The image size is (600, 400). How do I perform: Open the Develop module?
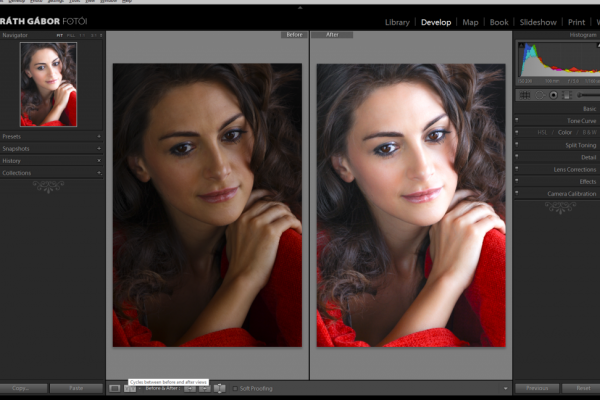436,22
